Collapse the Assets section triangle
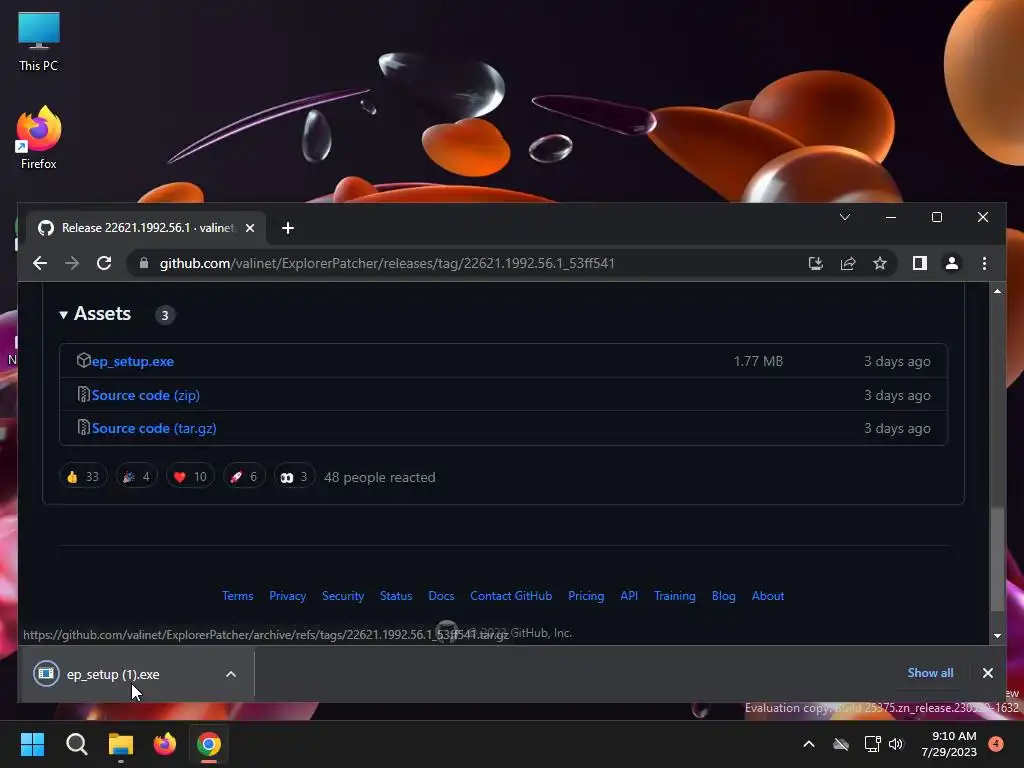The width and height of the screenshot is (1024, 768). click(x=63, y=315)
